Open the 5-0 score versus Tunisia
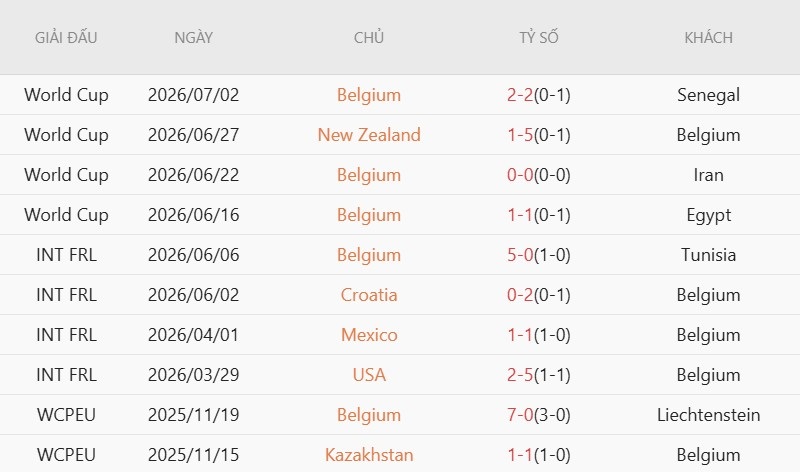 tap(520, 255)
